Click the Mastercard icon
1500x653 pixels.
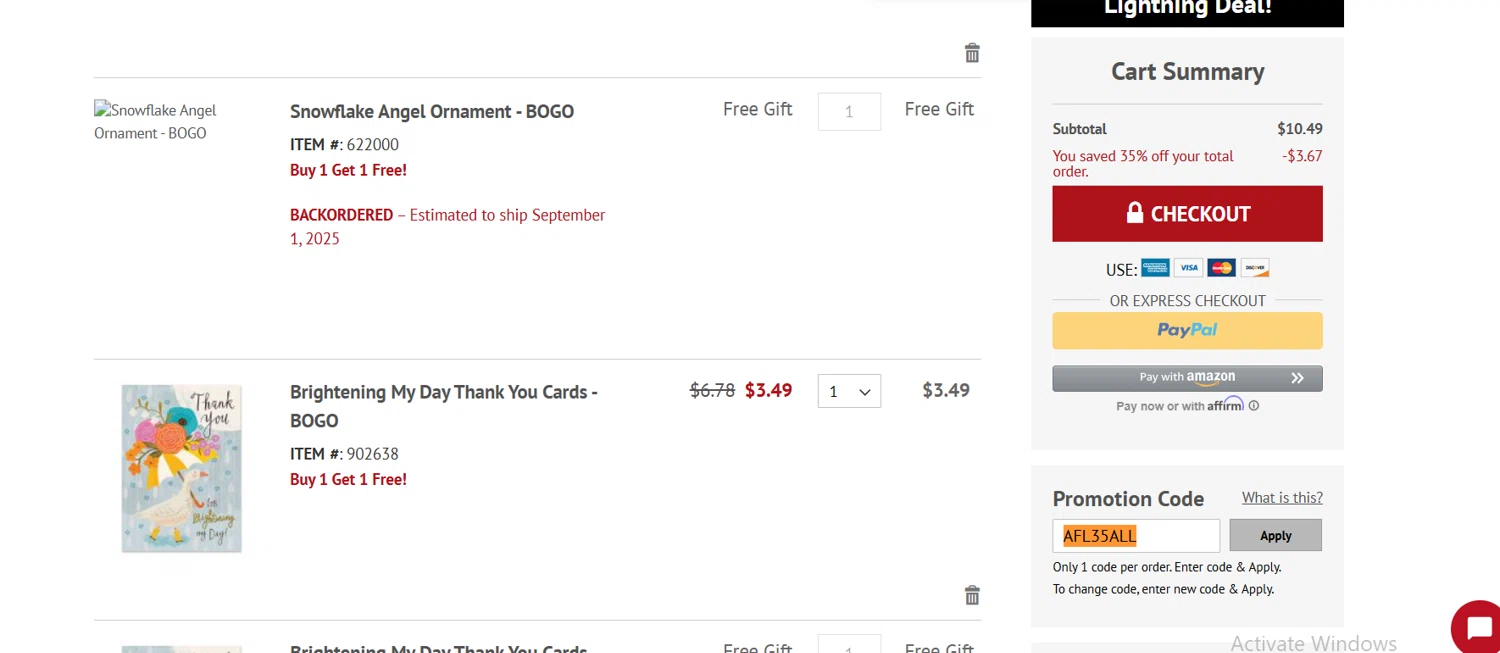[x=1221, y=268]
